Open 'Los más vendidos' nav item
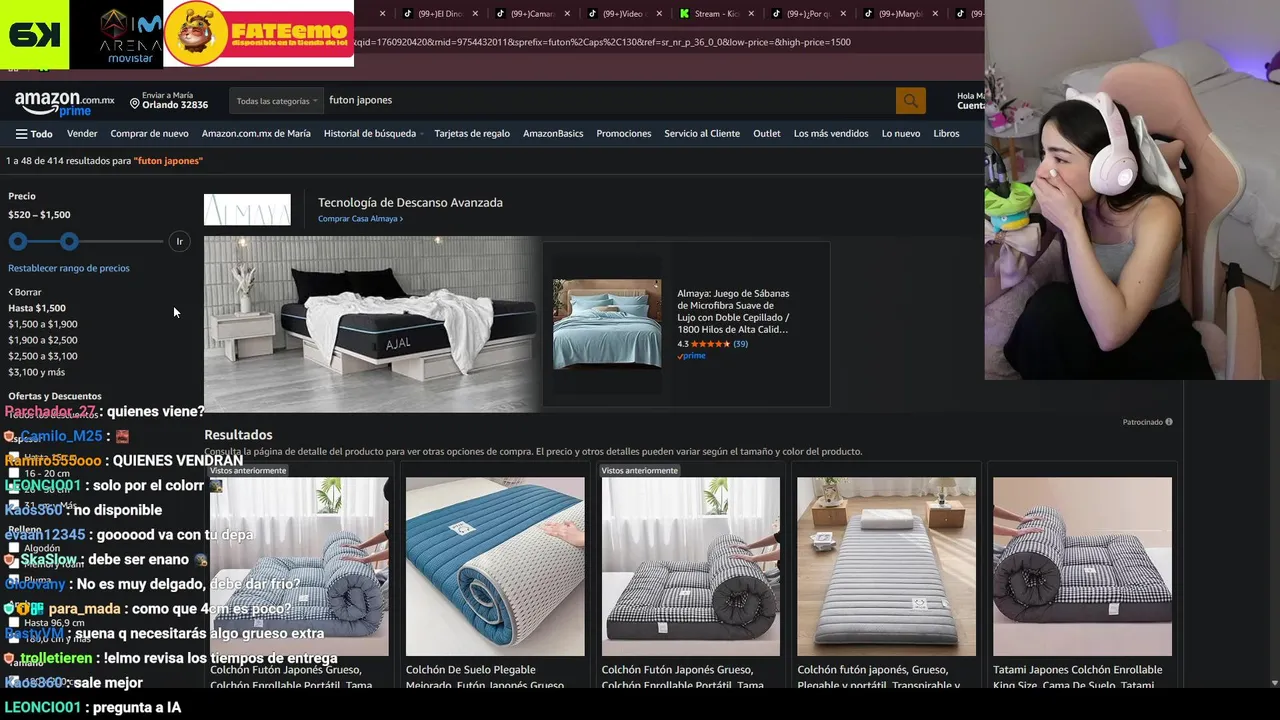 pyautogui.click(x=831, y=134)
